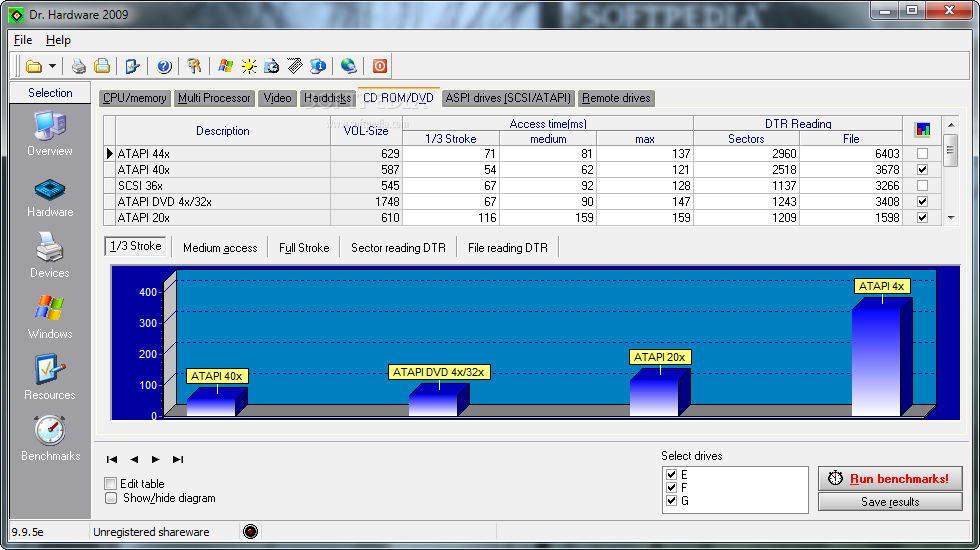
Task: Enable the Edit table checkbox
Action: tap(111, 484)
